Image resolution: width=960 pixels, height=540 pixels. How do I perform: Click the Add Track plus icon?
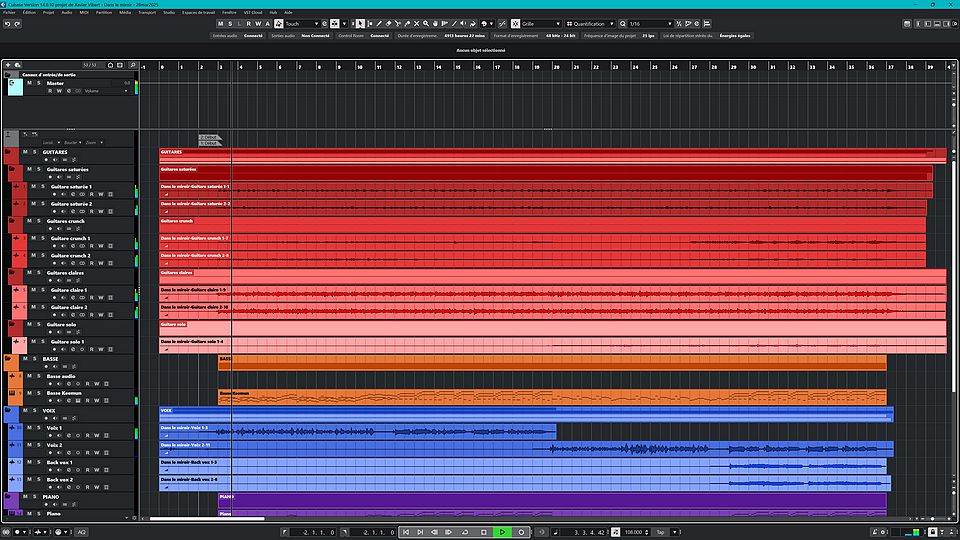pyautogui.click(x=8, y=65)
